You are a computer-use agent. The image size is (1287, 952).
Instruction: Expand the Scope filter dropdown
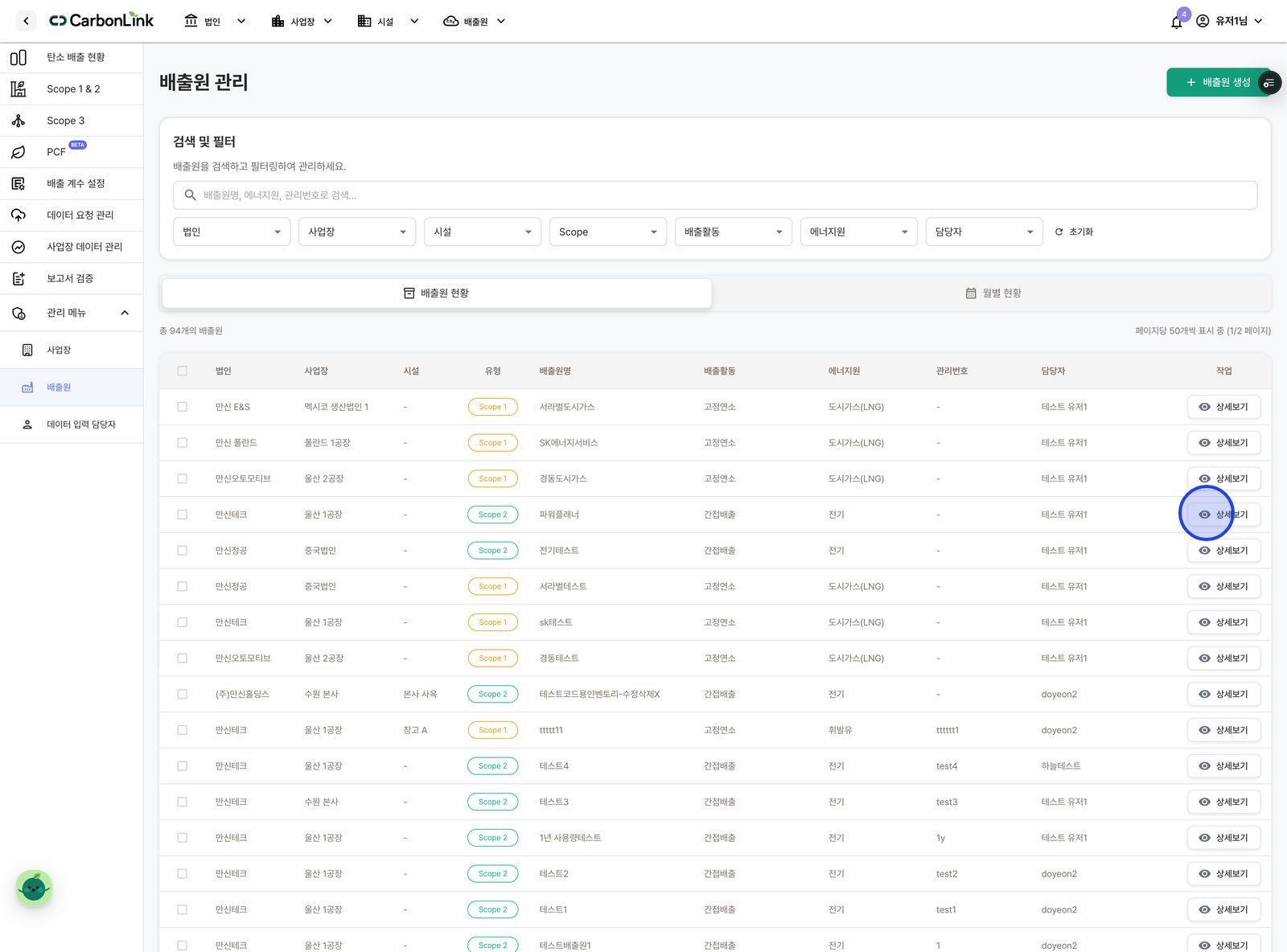(x=608, y=232)
